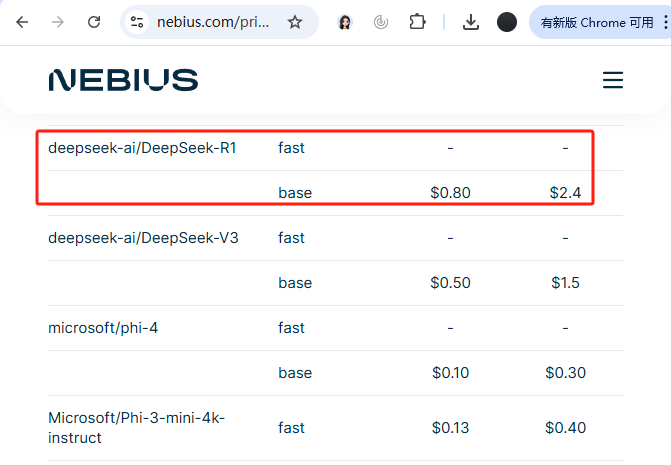Click the avatar girl extension icon
The height and width of the screenshot is (465, 671).
(x=345, y=22)
